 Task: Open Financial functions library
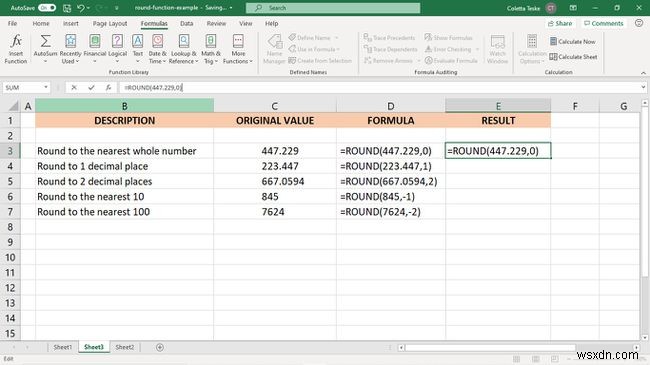click(x=95, y=49)
